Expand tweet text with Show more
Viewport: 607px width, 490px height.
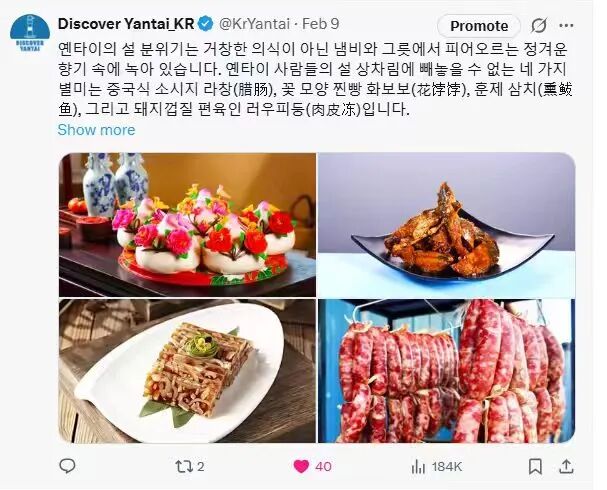pos(96,130)
